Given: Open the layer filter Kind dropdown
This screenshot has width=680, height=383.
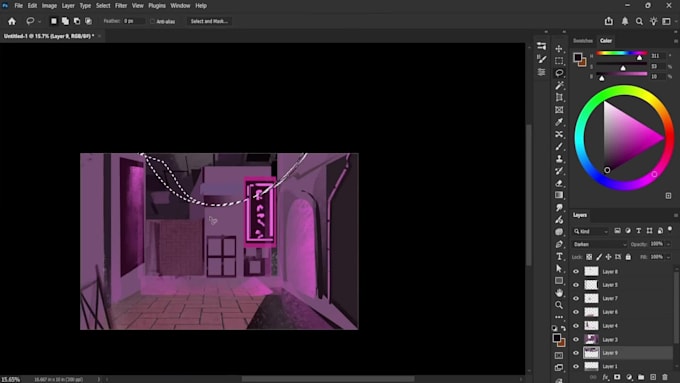Looking at the screenshot, I should (591, 231).
